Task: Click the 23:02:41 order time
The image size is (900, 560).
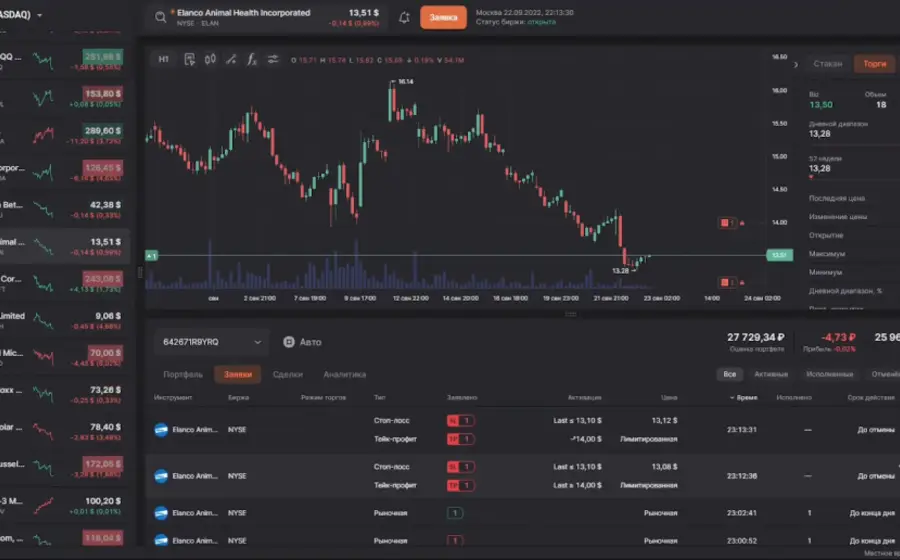Action: point(742,513)
